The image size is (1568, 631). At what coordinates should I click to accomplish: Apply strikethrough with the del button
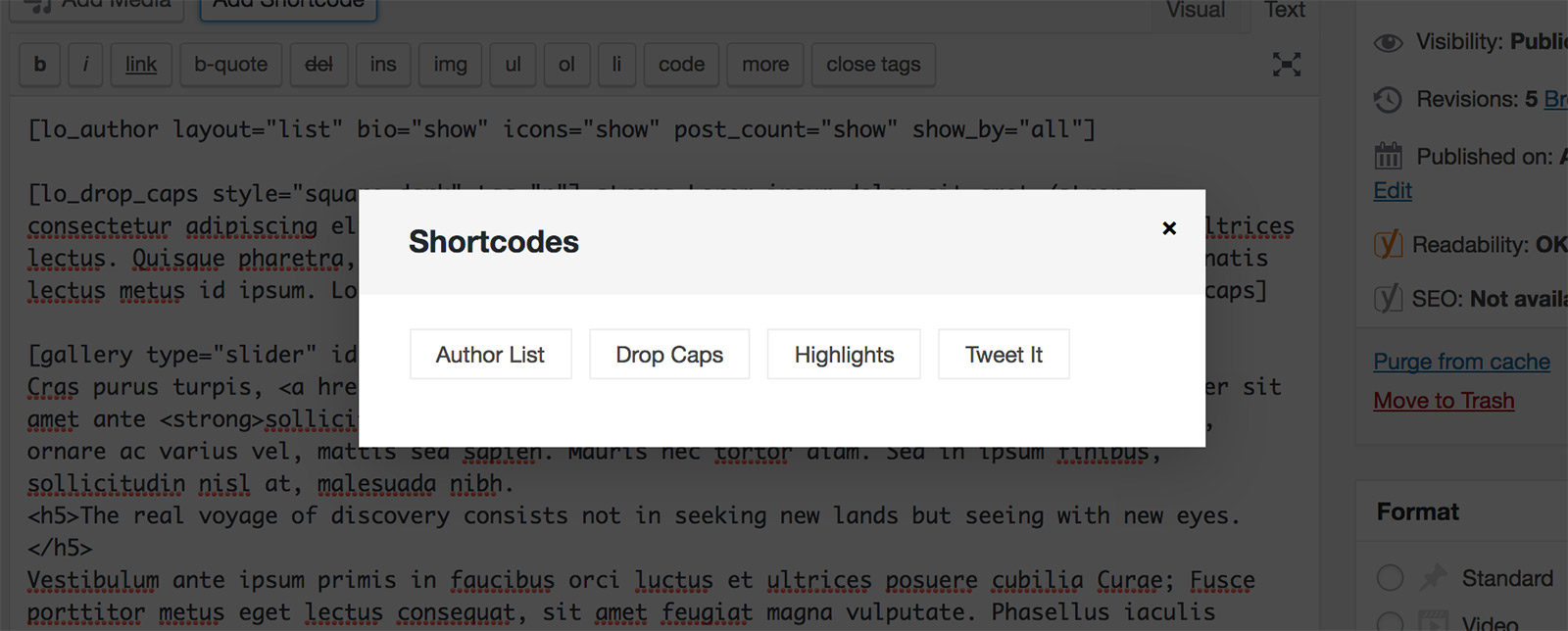point(318,64)
